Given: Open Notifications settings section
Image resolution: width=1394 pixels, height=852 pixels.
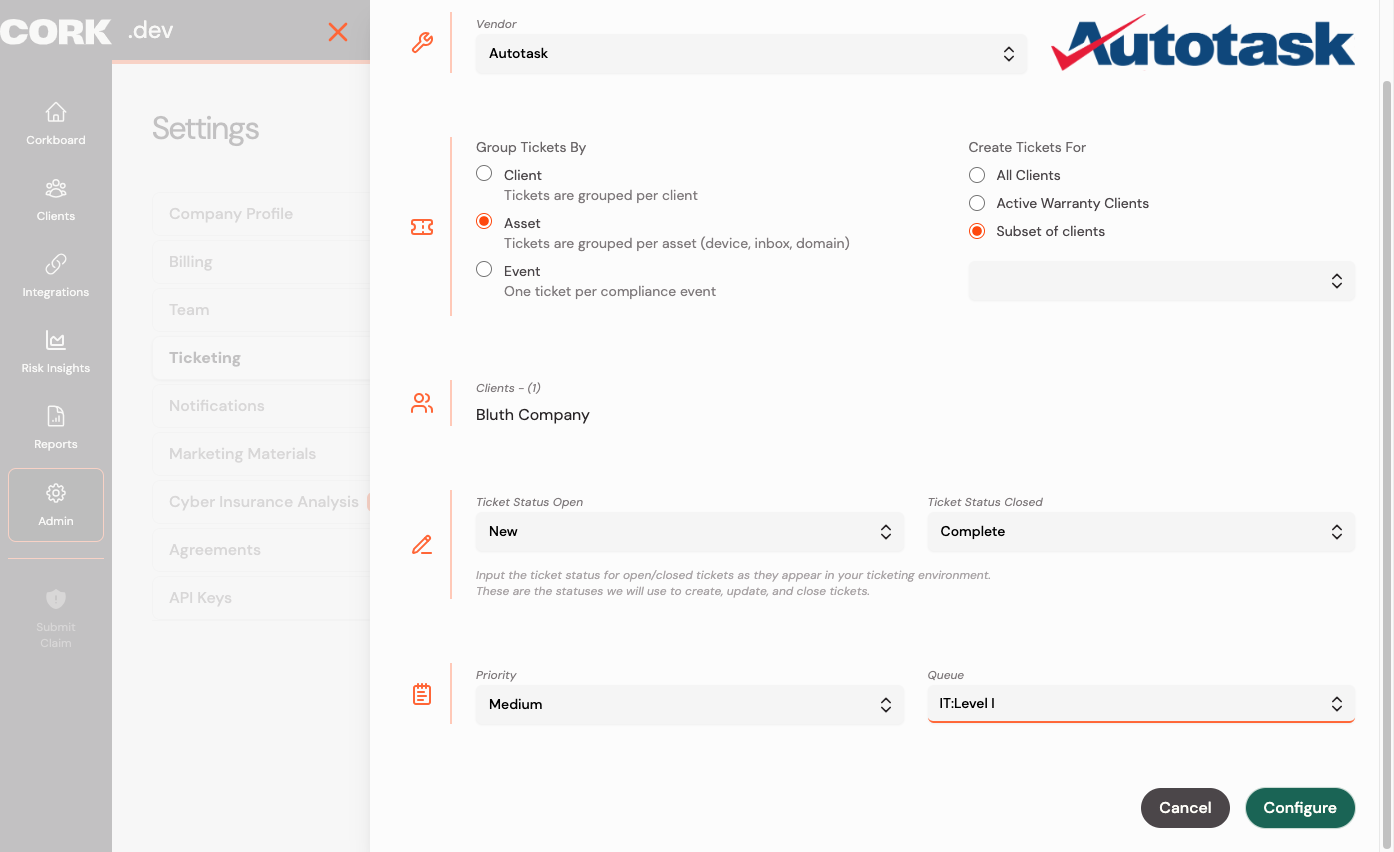Looking at the screenshot, I should tap(261, 406).
